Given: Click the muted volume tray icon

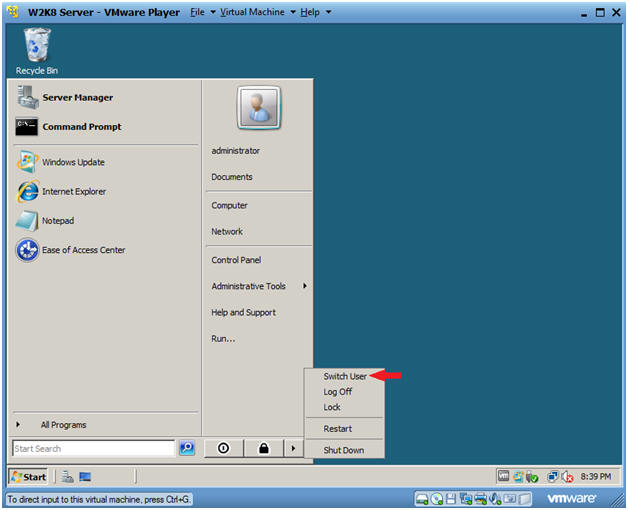Looking at the screenshot, I should tap(568, 477).
